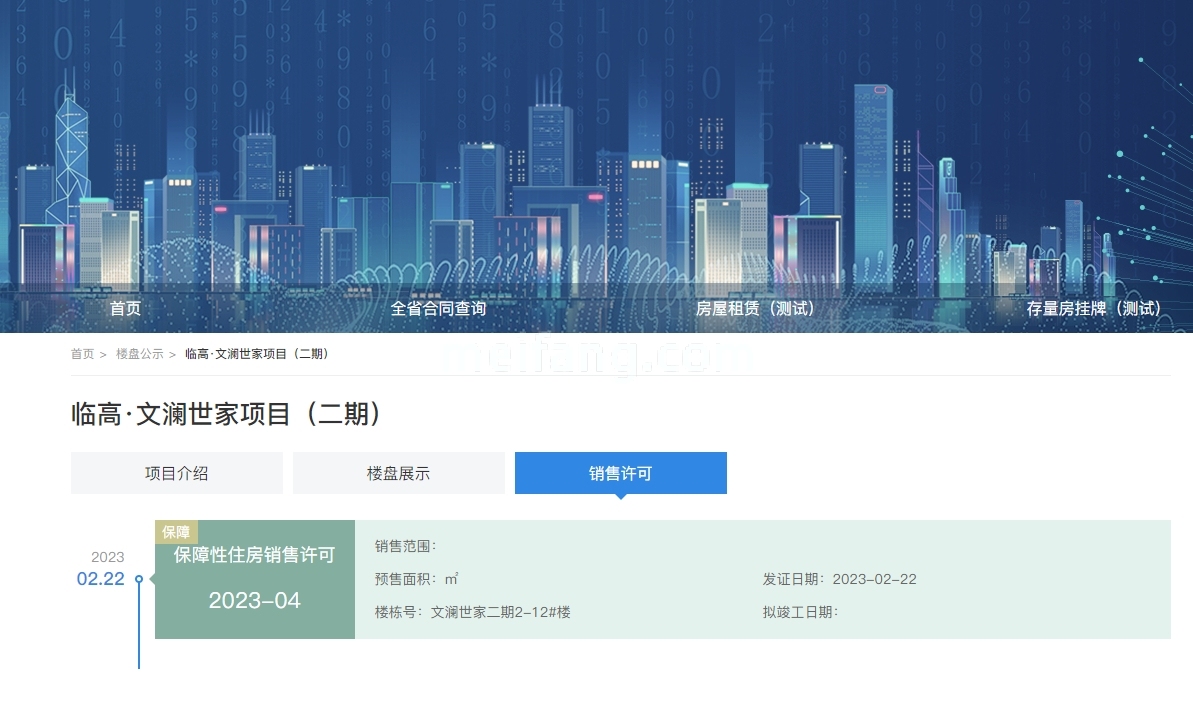
Task: Open the 楼盘展示 tab
Action: coord(398,473)
